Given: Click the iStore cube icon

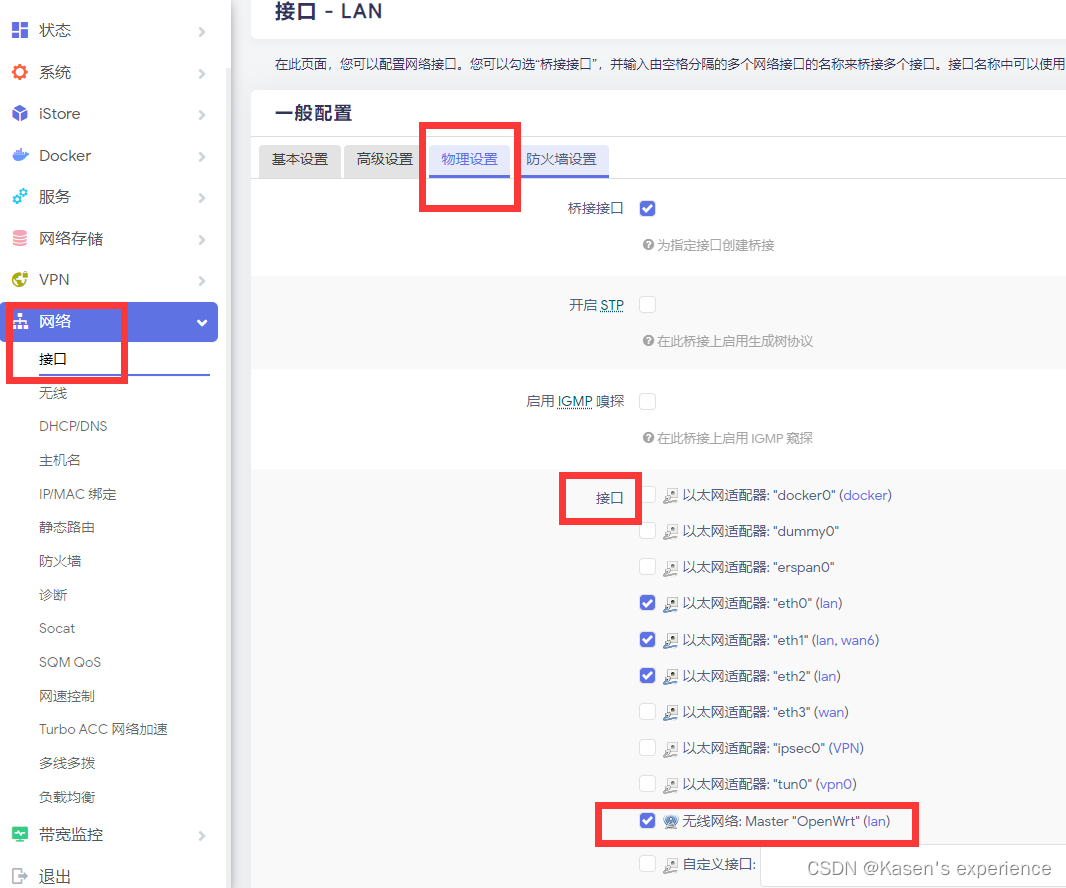Looking at the screenshot, I should coord(20,114).
